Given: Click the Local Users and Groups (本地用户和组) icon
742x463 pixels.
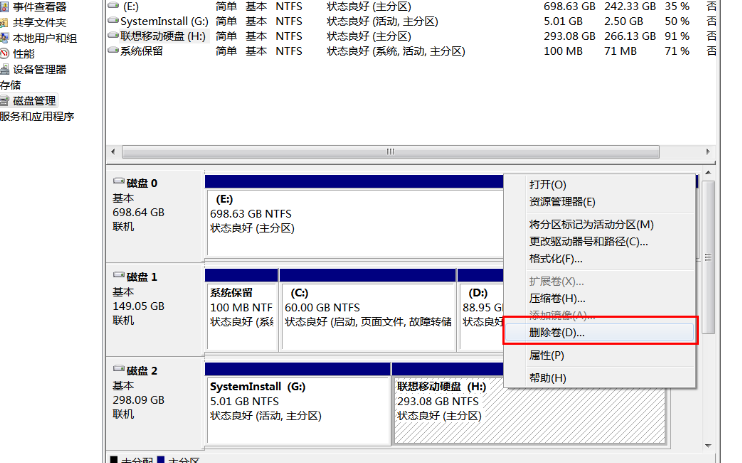Looking at the screenshot, I should click(4, 38).
